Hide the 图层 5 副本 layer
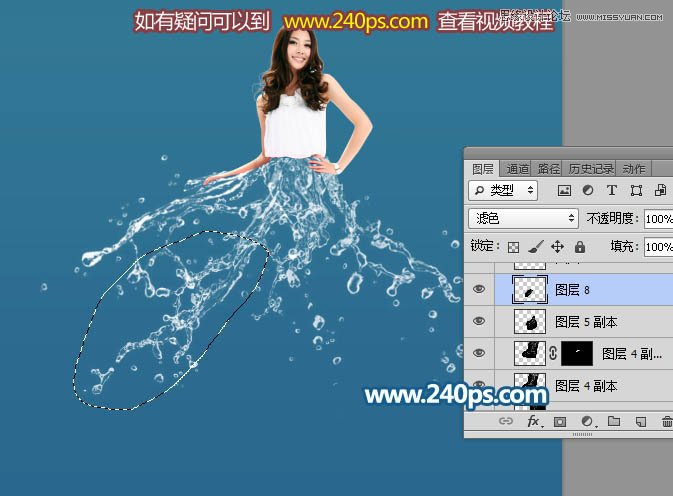673x496 pixels. 479,321
